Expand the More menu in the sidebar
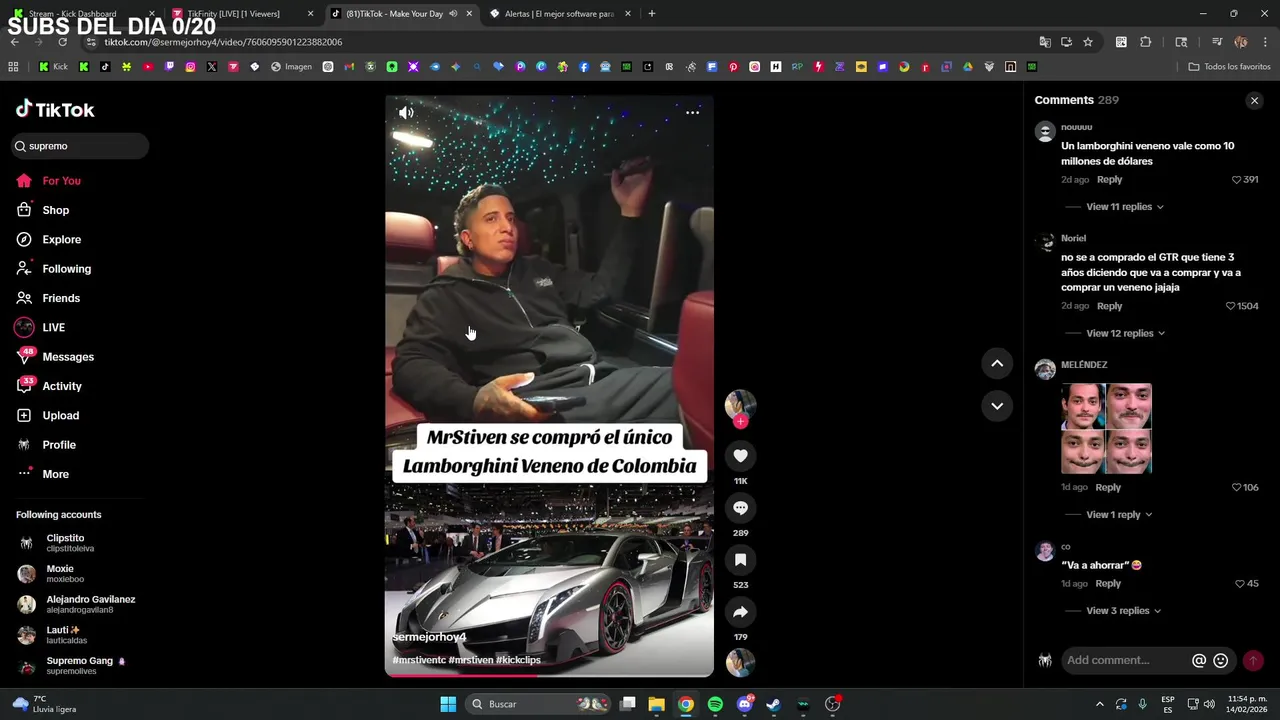The height and width of the screenshot is (720, 1280). [x=45, y=474]
